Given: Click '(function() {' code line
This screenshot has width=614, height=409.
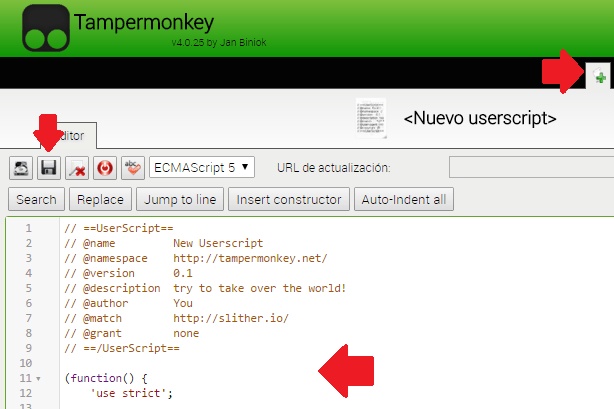Looking at the screenshot, I should pyautogui.click(x=106, y=378).
